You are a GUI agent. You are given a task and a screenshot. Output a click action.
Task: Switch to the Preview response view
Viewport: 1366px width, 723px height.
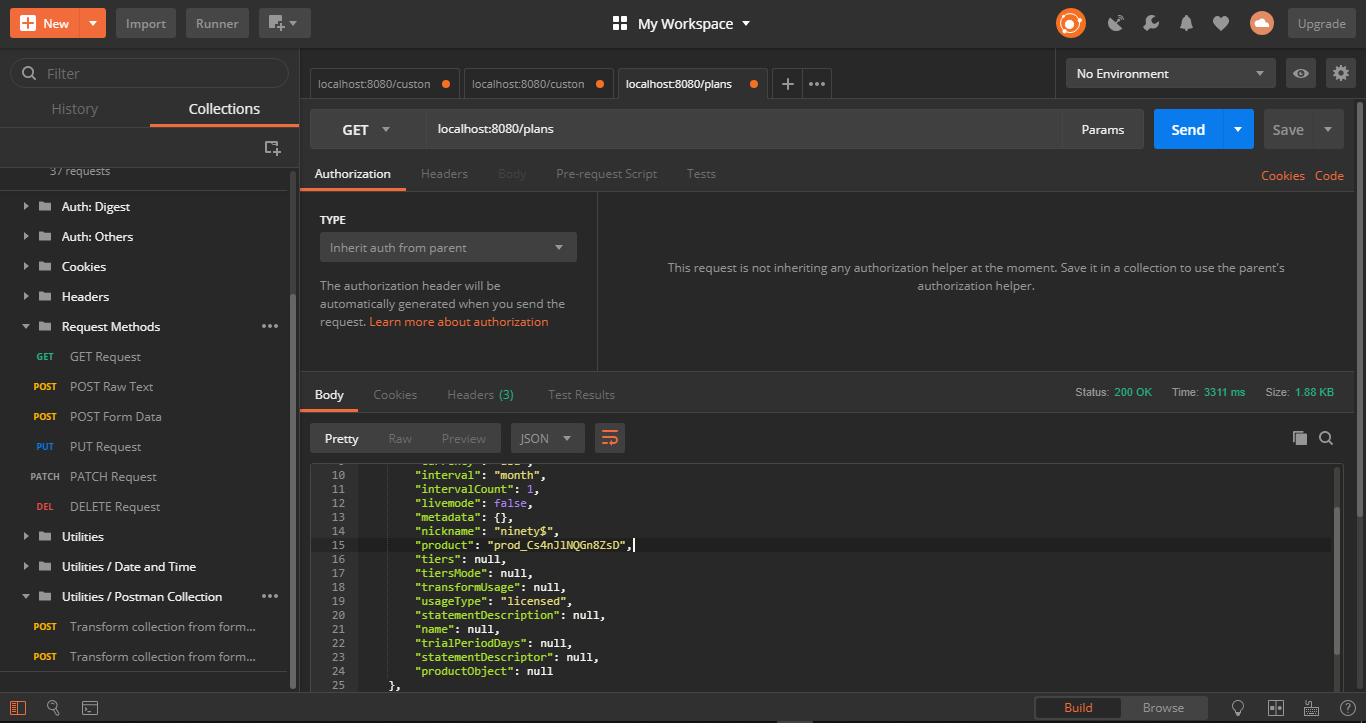click(464, 438)
